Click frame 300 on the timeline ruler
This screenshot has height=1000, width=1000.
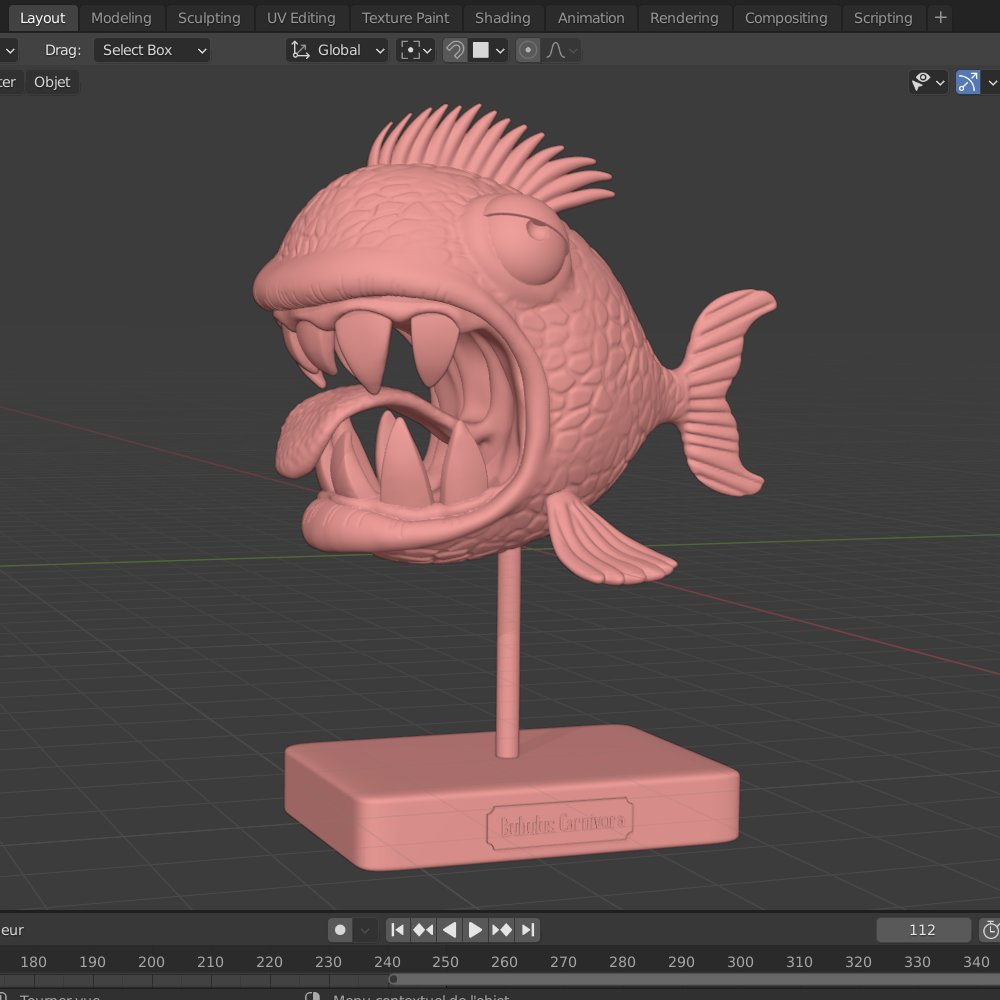coord(740,962)
